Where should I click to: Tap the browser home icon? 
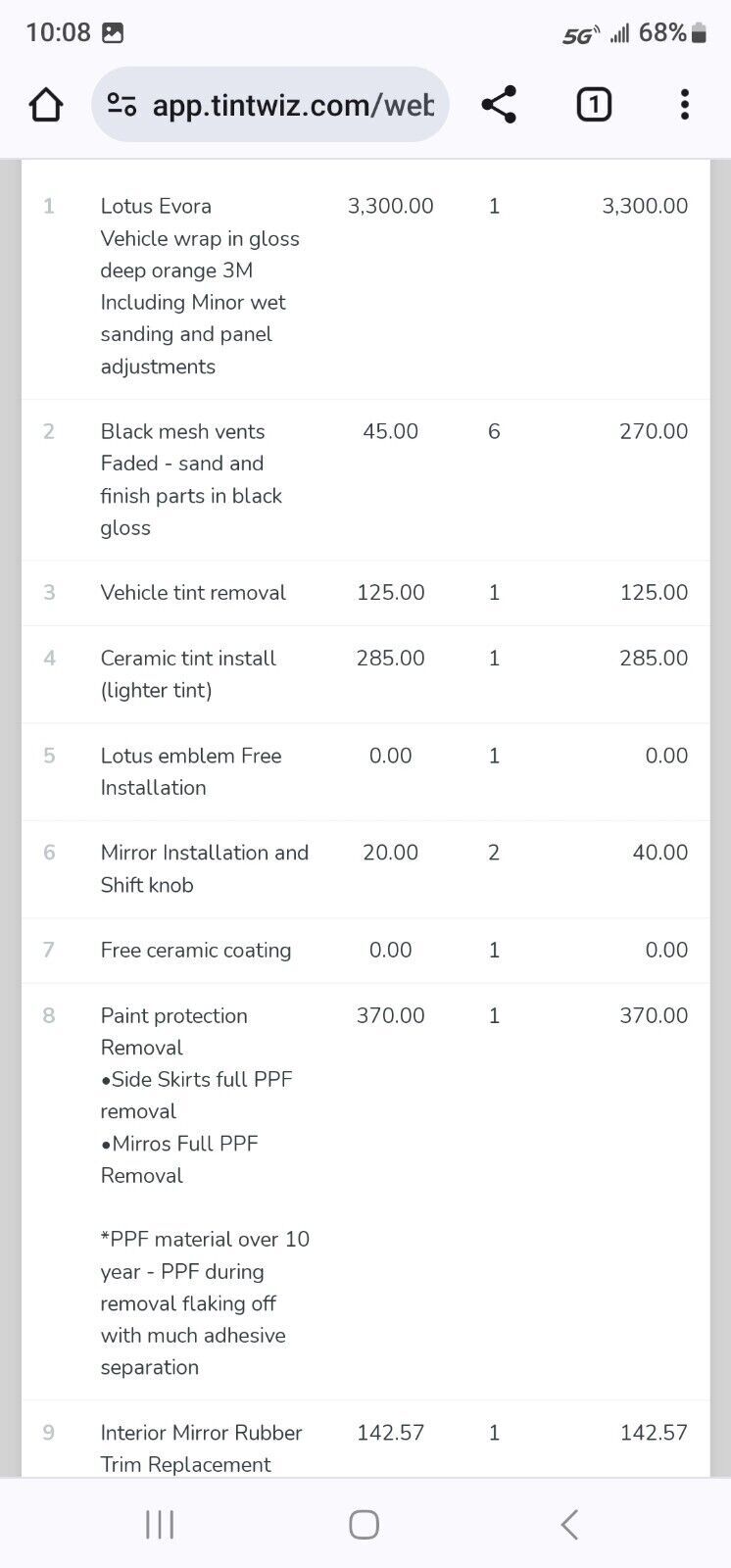point(46,105)
